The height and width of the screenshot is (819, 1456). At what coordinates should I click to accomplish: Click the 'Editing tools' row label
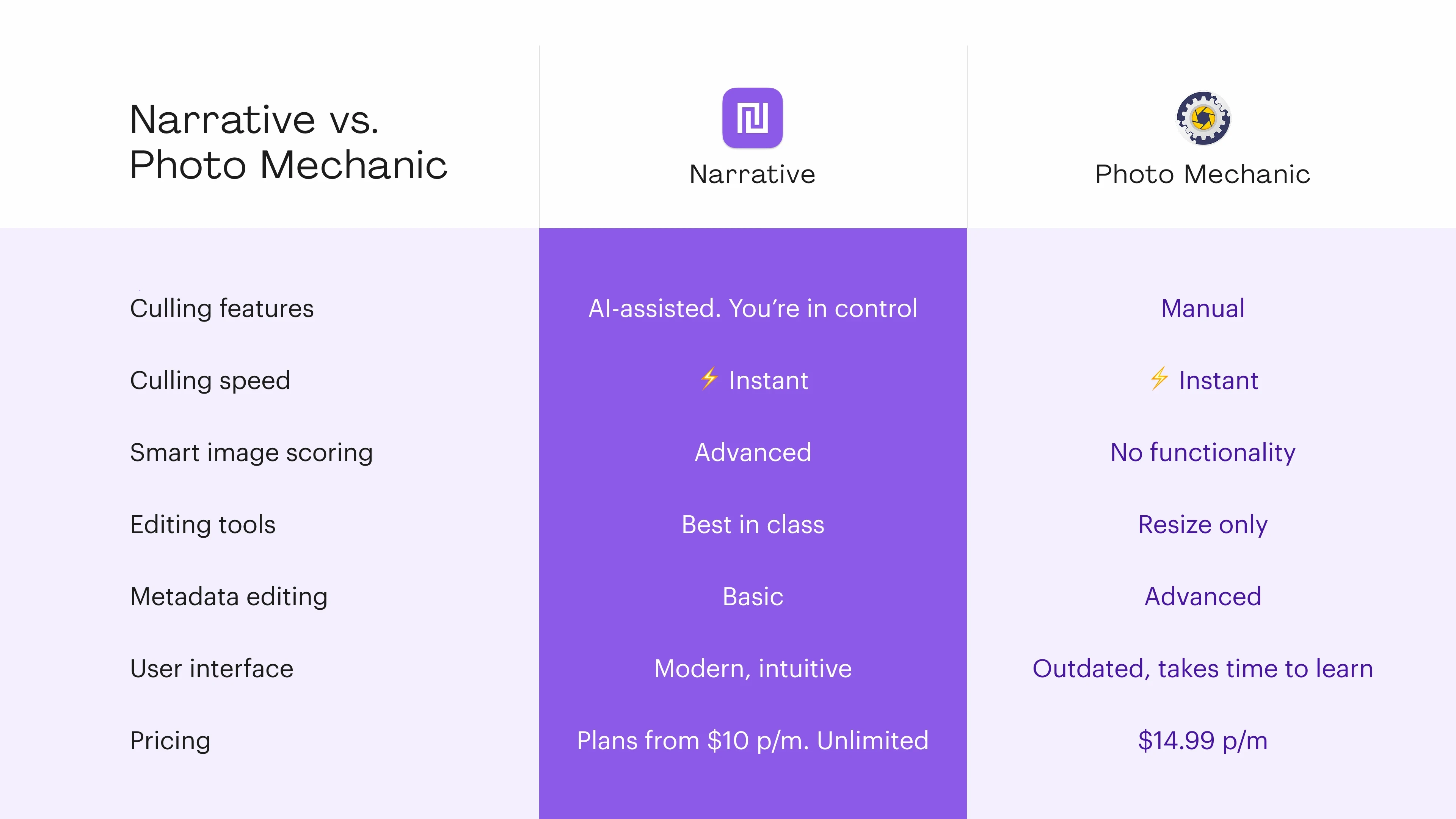coord(203,524)
